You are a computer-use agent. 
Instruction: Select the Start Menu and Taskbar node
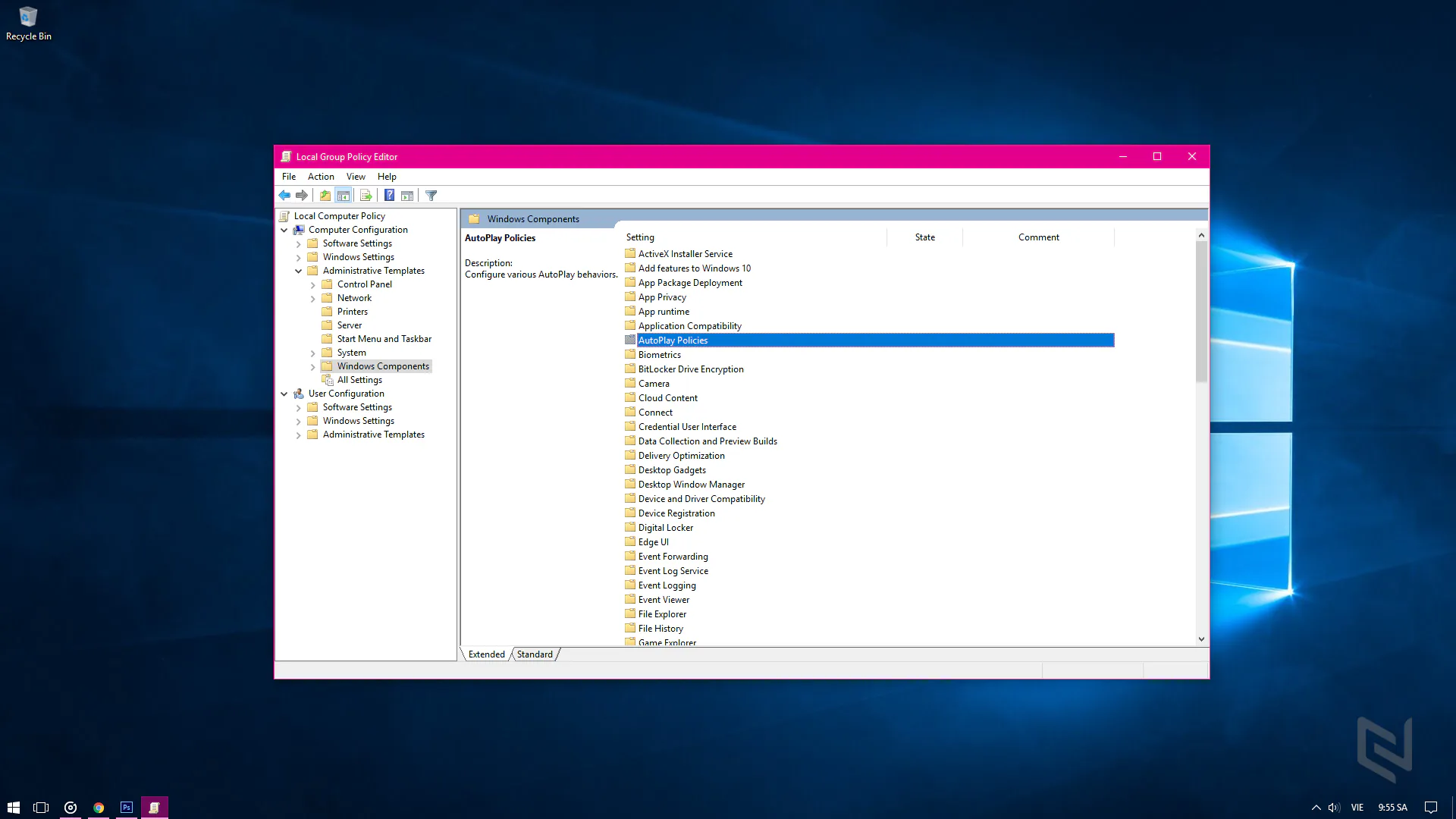pyautogui.click(x=384, y=339)
